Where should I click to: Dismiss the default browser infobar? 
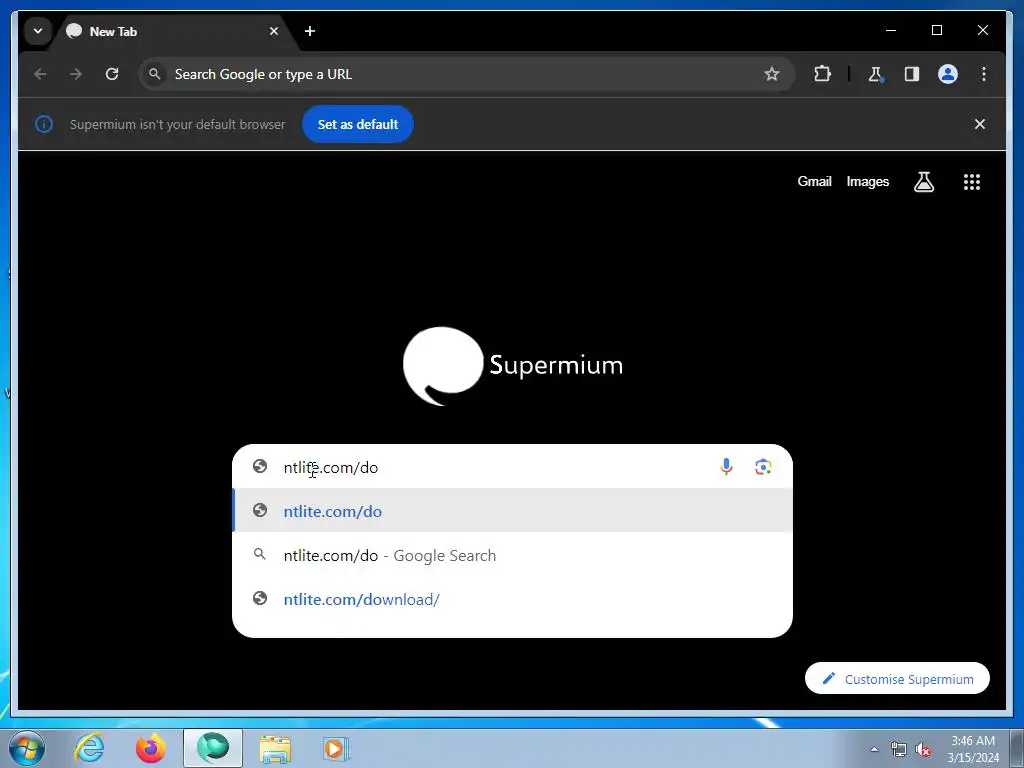click(x=980, y=124)
